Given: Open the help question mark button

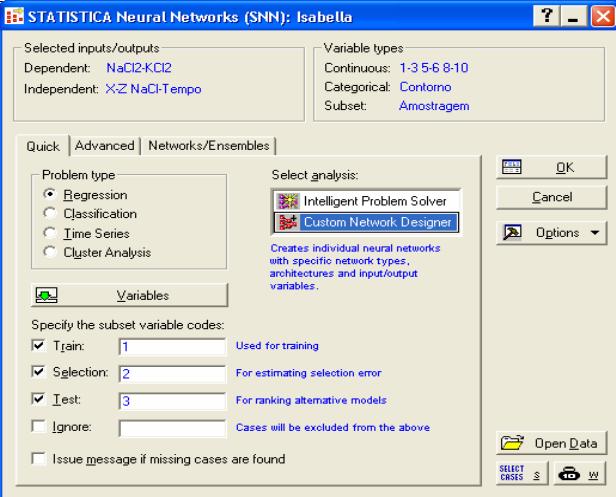Looking at the screenshot, I should click(x=546, y=17).
